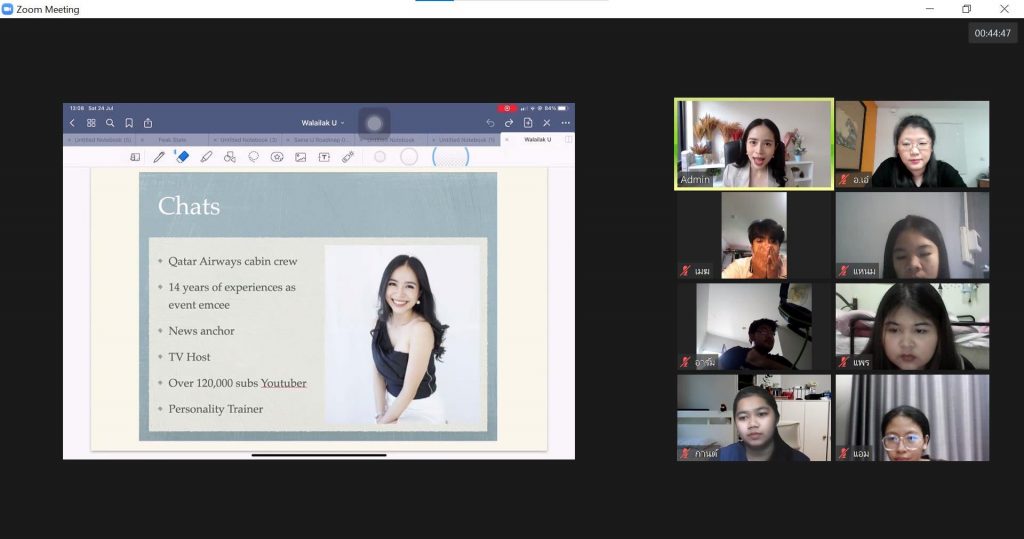Image resolution: width=1024 pixels, height=539 pixels.
Task: Select the Shapes tool
Action: [x=230, y=157]
